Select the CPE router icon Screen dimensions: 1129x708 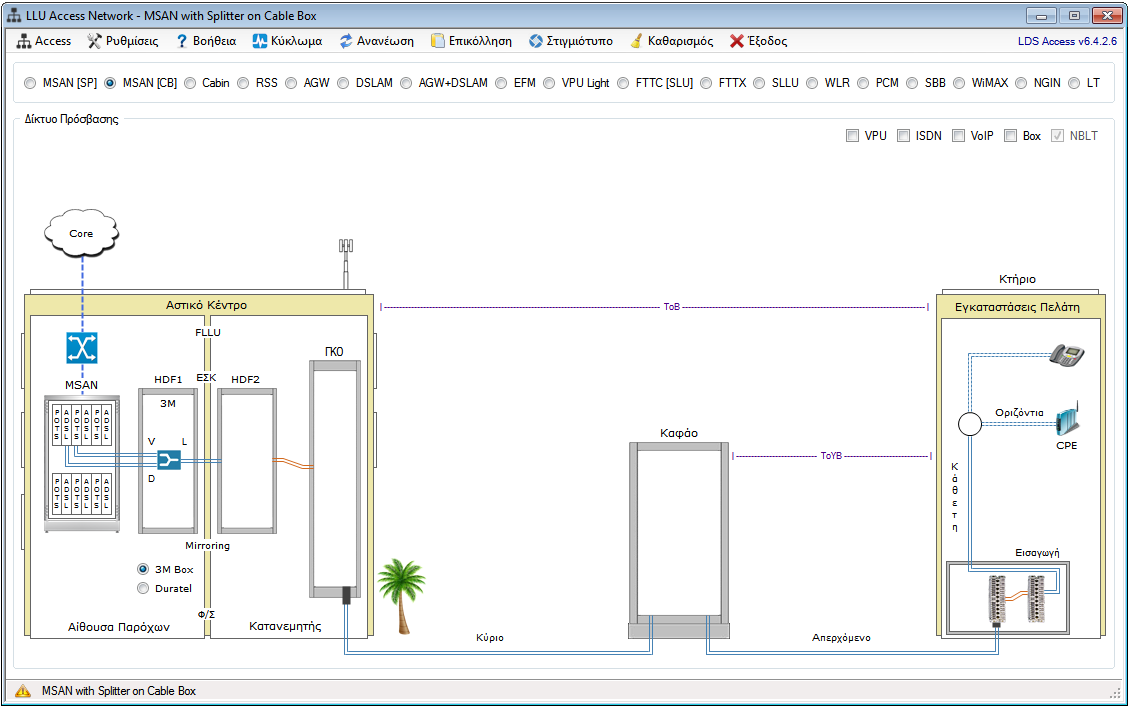pyautogui.click(x=1066, y=420)
